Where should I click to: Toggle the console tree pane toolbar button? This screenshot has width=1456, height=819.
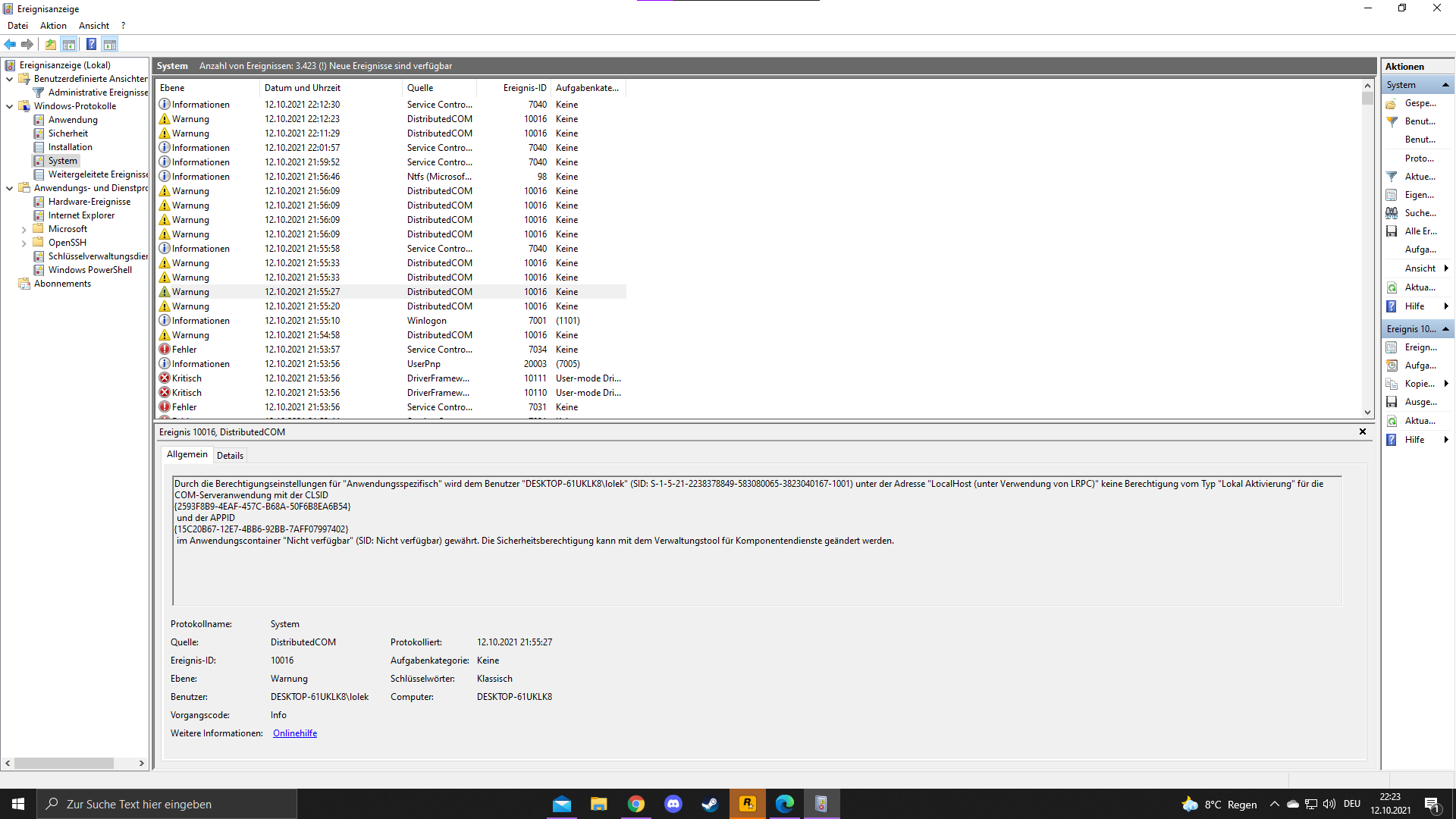69,44
